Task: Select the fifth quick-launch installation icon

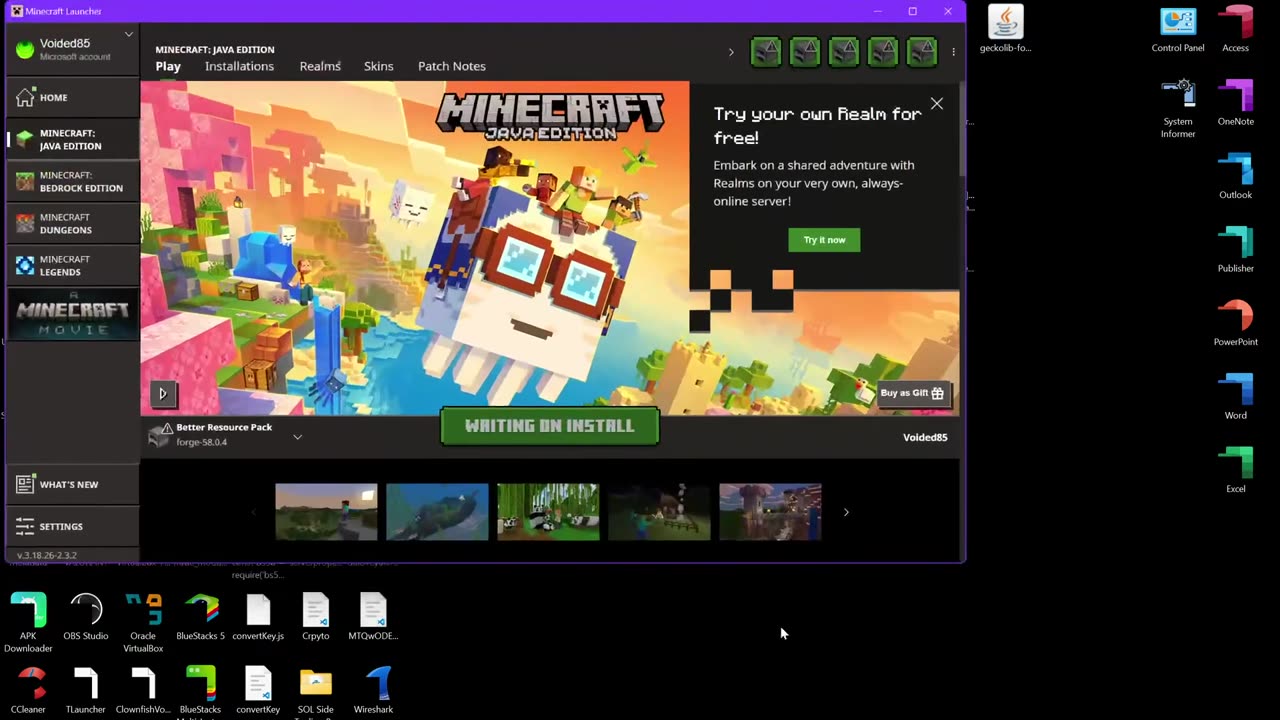Action: point(922,52)
